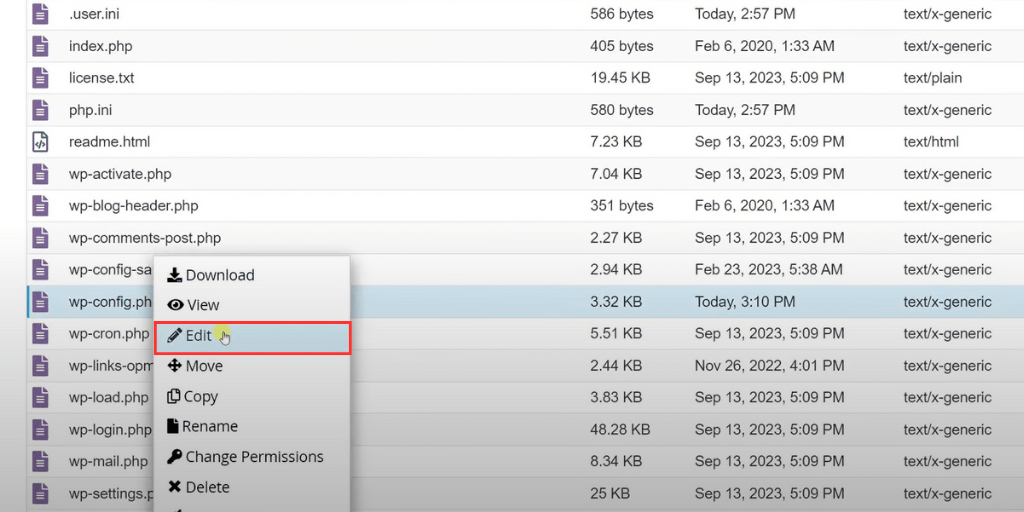
Task: Click the Feb 23, 2023, 5:38 AM date
Action: 769,270
